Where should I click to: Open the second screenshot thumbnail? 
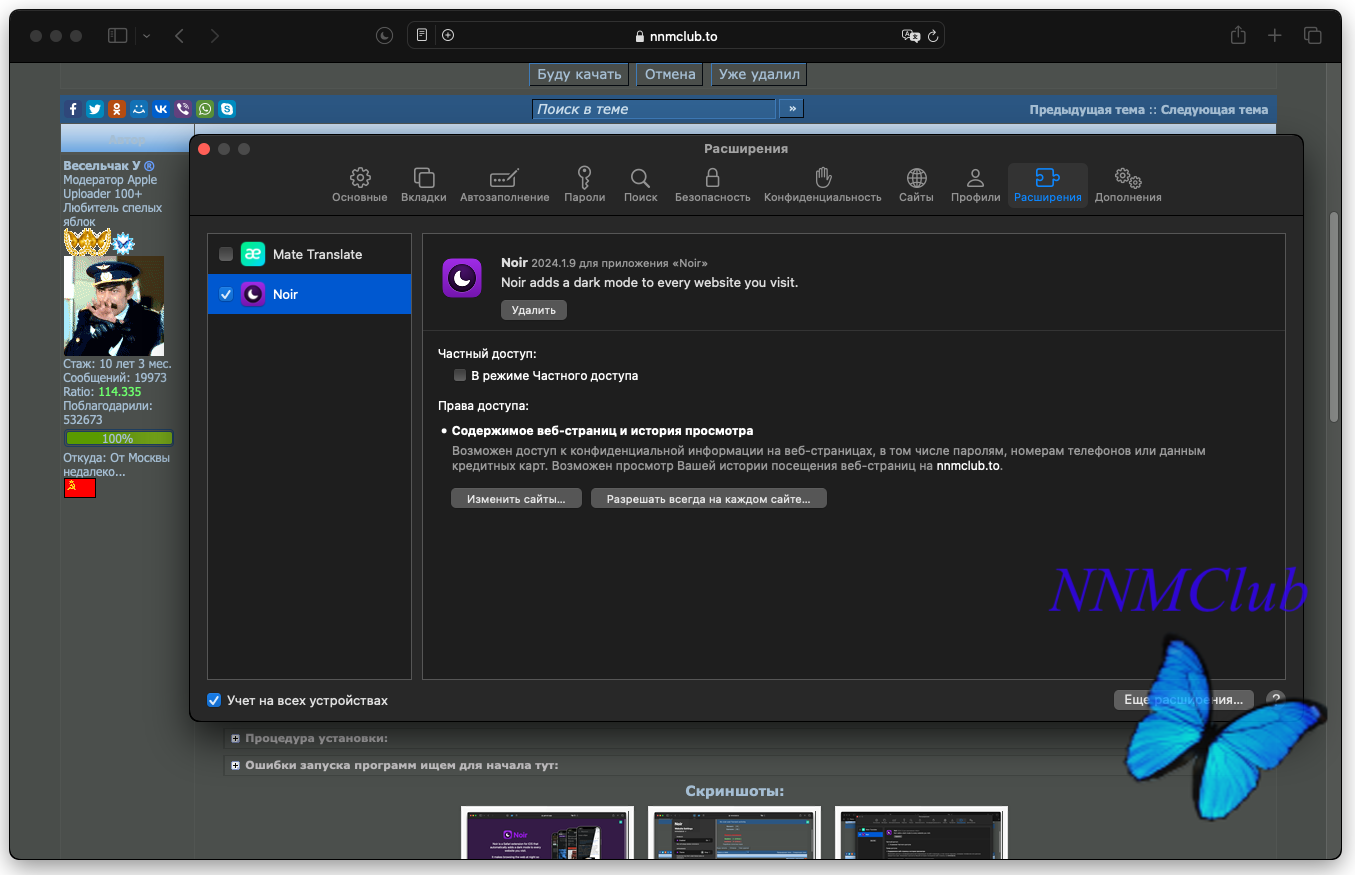pos(734,832)
